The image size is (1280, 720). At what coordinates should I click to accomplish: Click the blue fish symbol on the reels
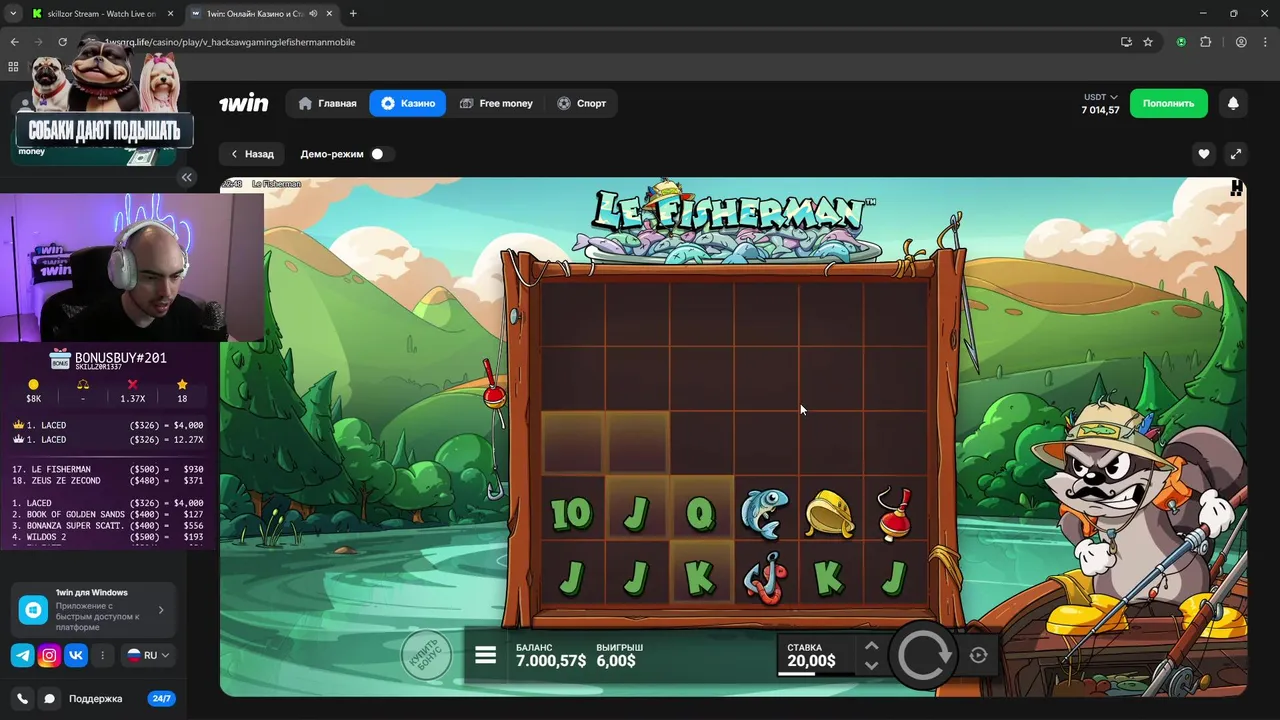[x=765, y=512]
